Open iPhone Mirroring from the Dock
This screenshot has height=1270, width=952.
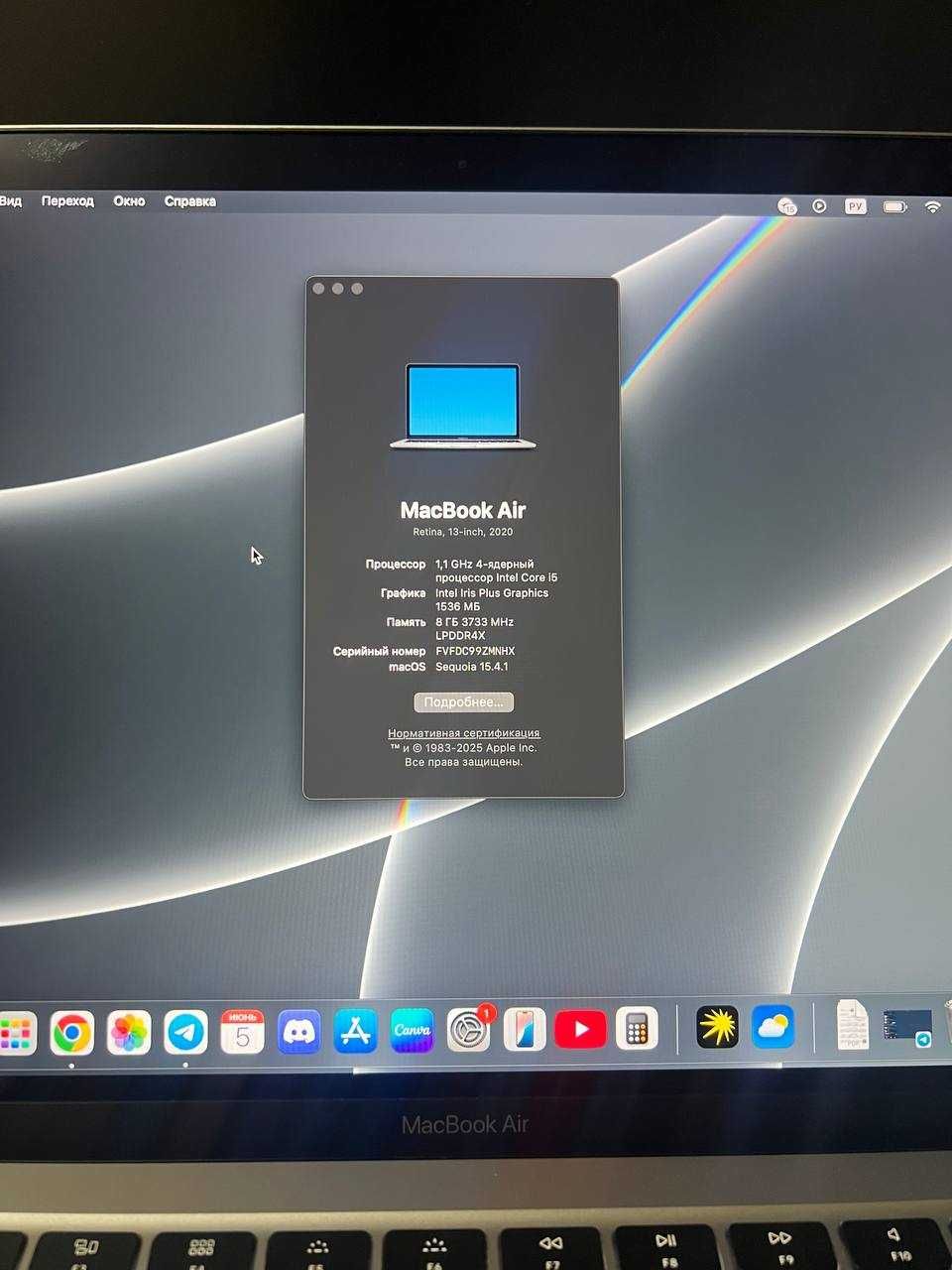click(525, 1030)
